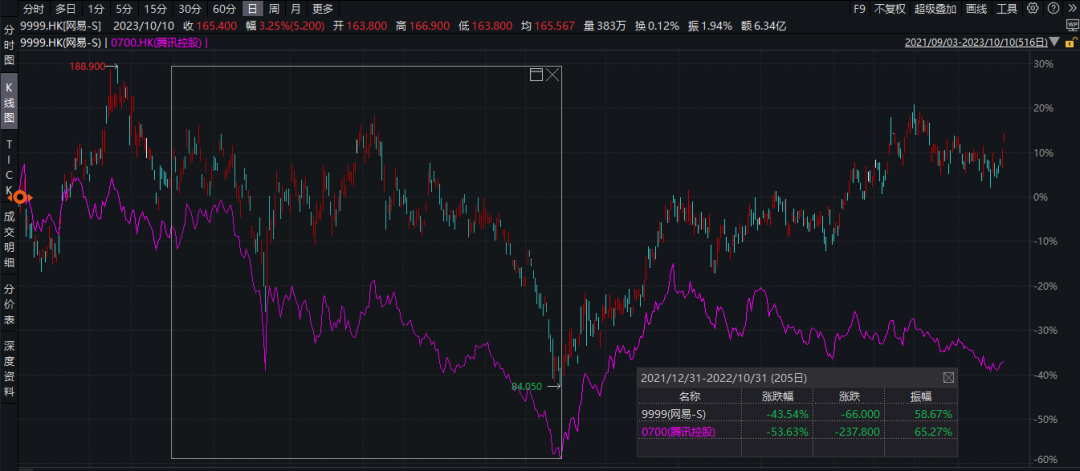Click the 画线 drawing button
The width and height of the screenshot is (1080, 471).
click(976, 9)
